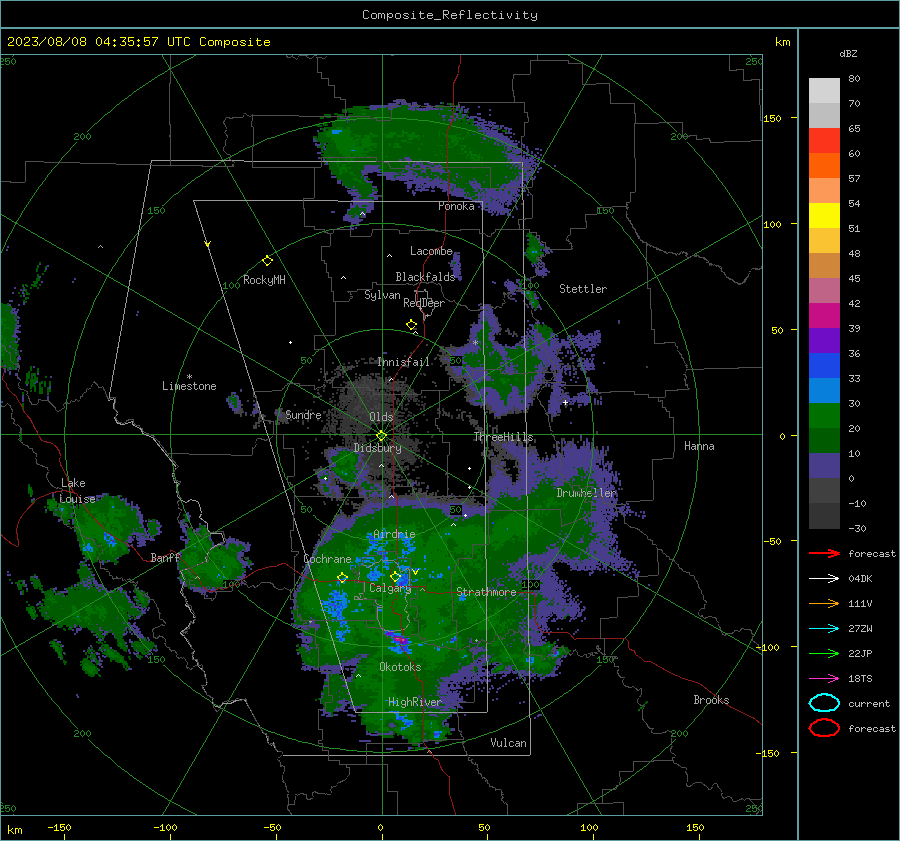Click the magenta 18TS arrow icon
Screen dimensions: 900x841
click(824, 679)
